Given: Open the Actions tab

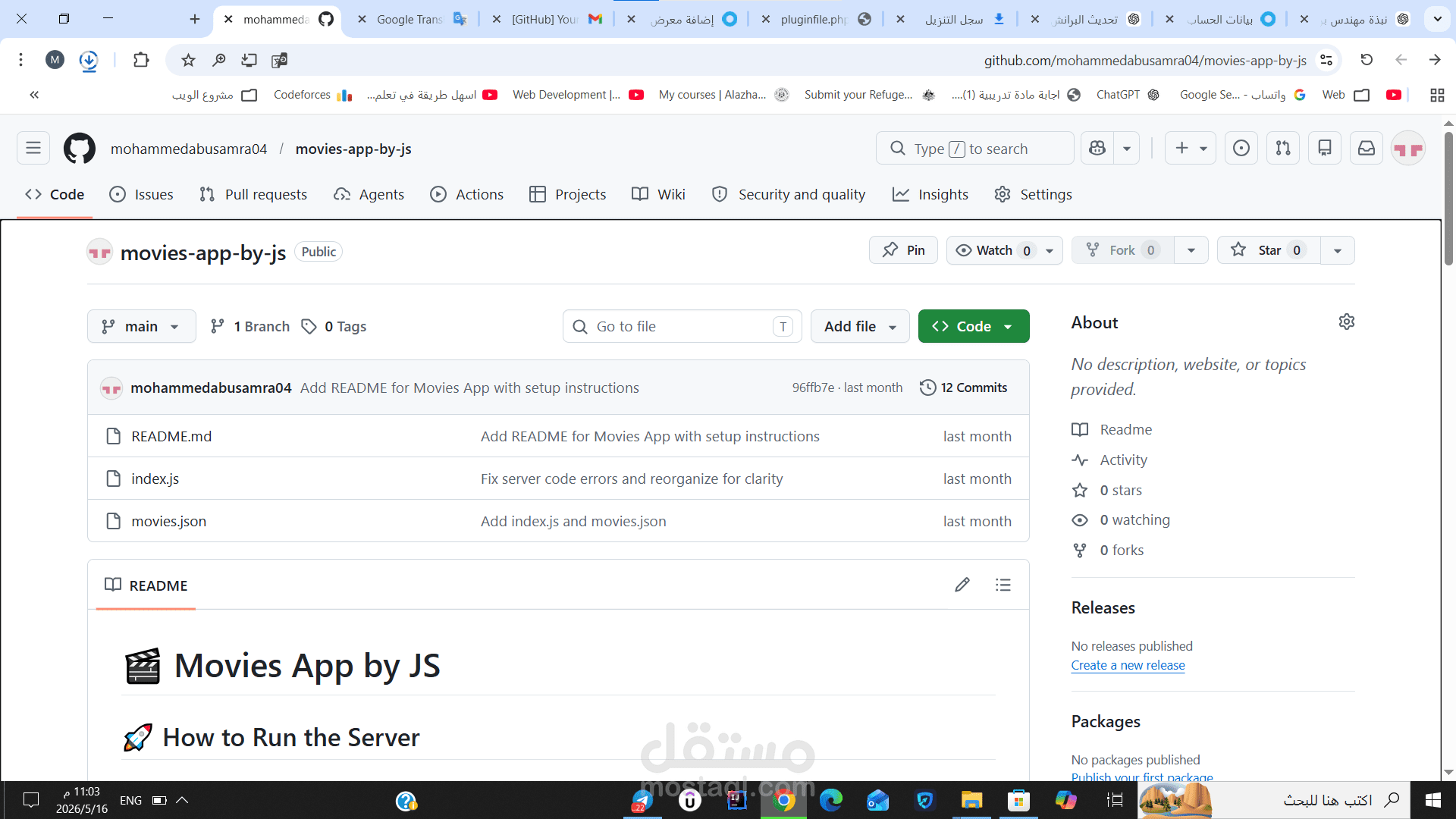Looking at the screenshot, I should pos(467,194).
